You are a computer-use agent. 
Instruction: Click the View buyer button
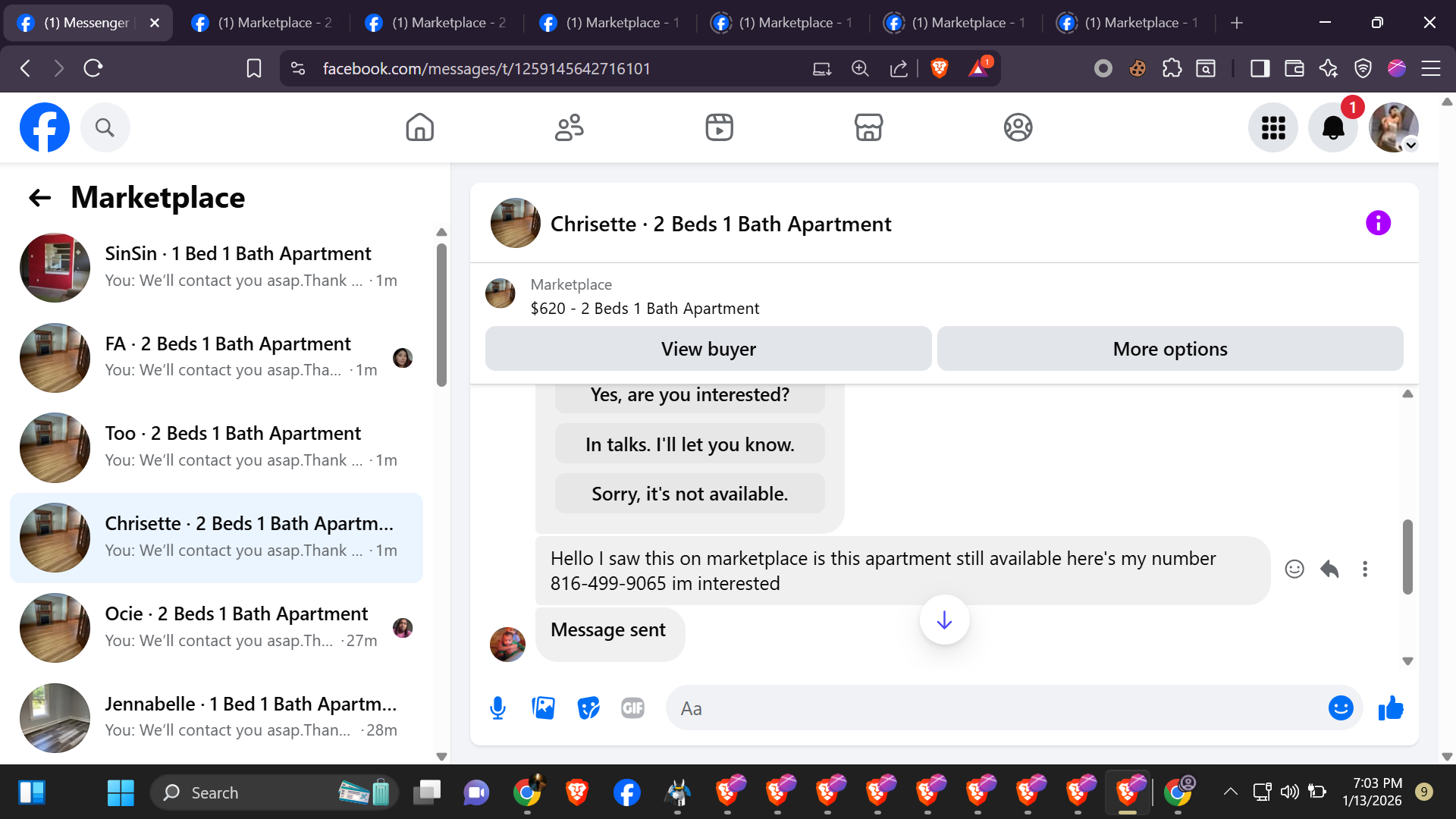click(x=708, y=349)
